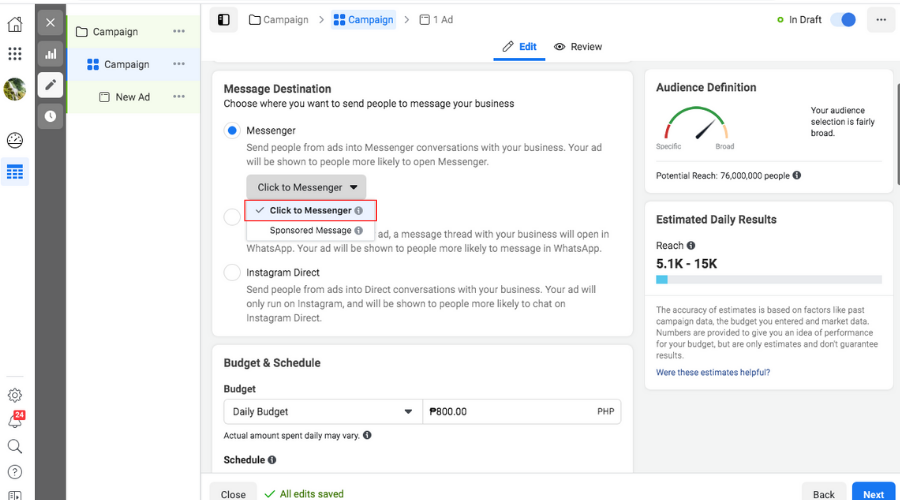Click the Close button
The width and height of the screenshot is (900, 500).
233,493
